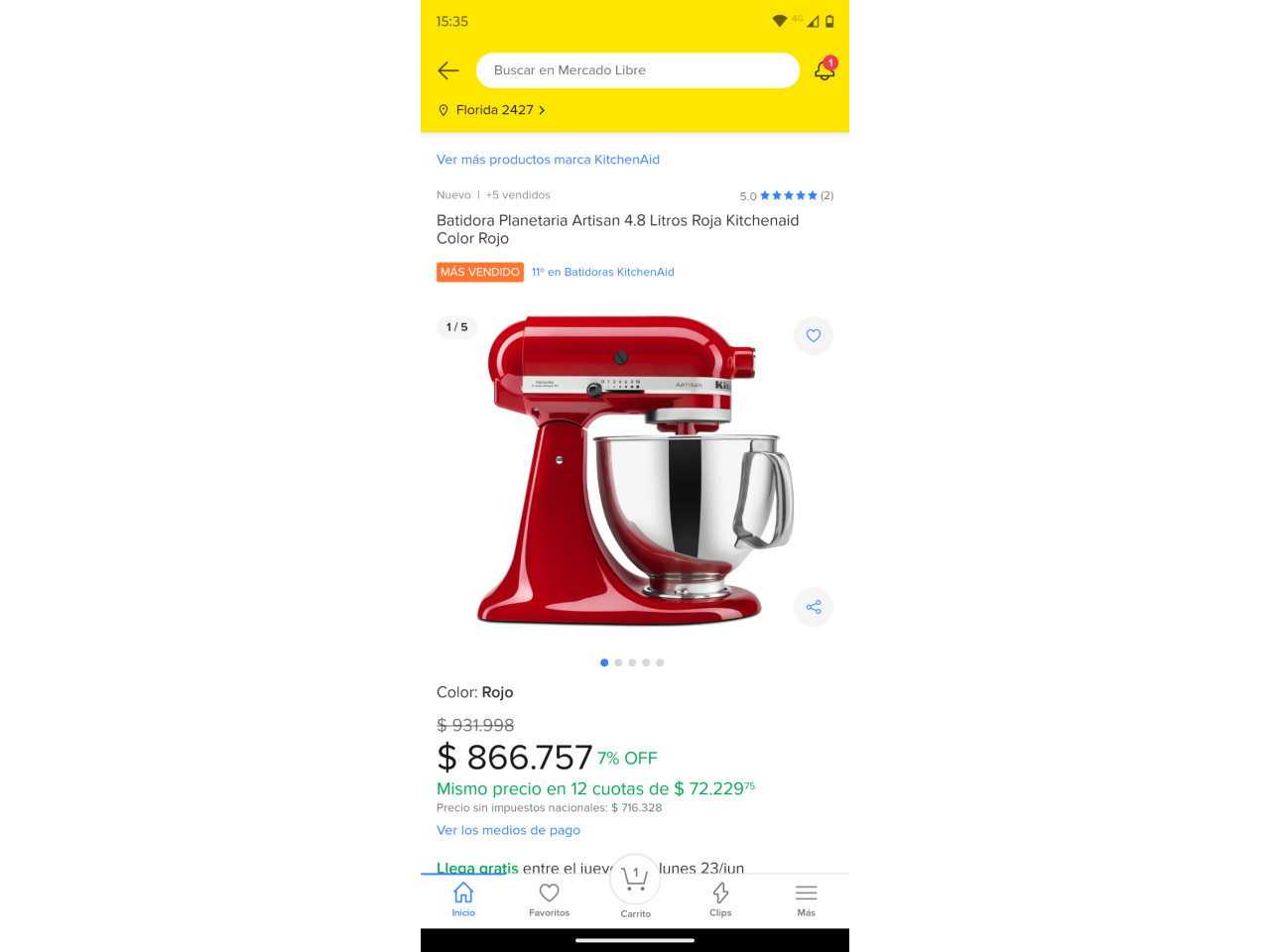Select the last image carousel dot
Image resolution: width=1270 pixels, height=952 pixels.
coord(660,662)
